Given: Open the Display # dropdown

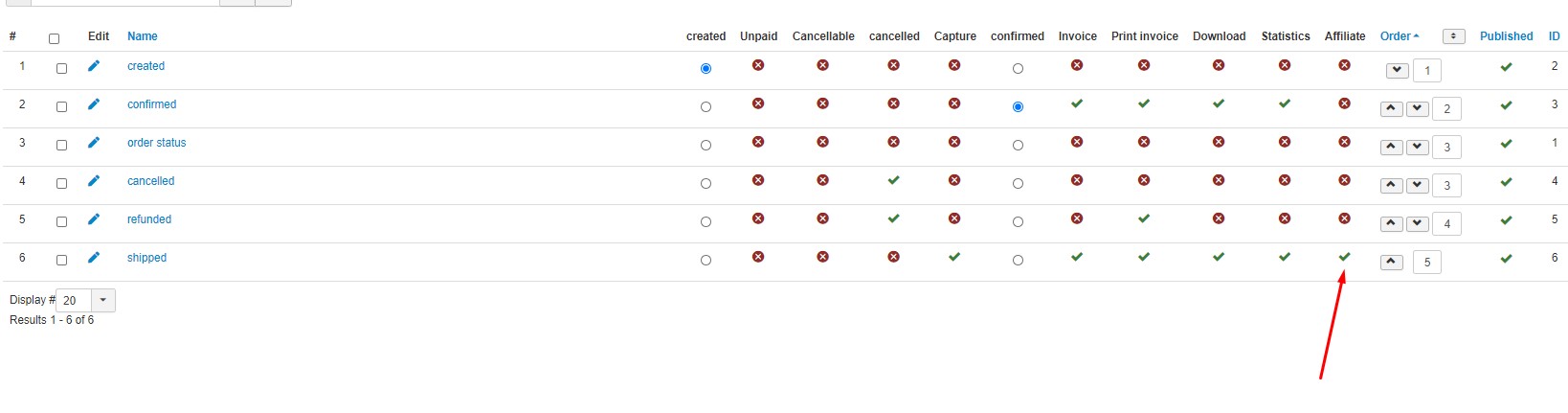Looking at the screenshot, I should pyautogui.click(x=102, y=300).
